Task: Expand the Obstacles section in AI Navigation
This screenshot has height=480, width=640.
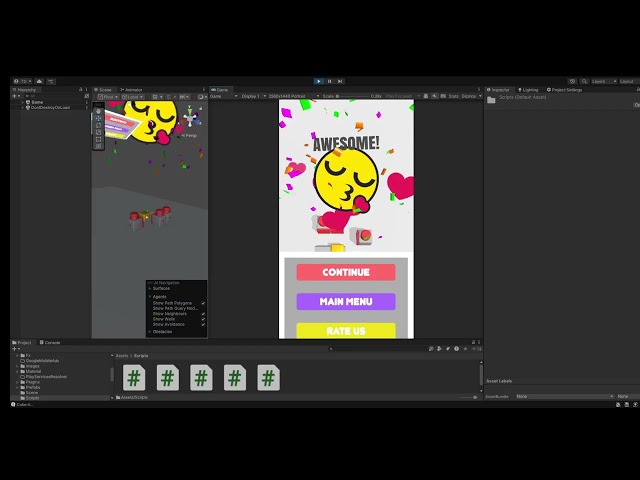Action: pos(150,331)
